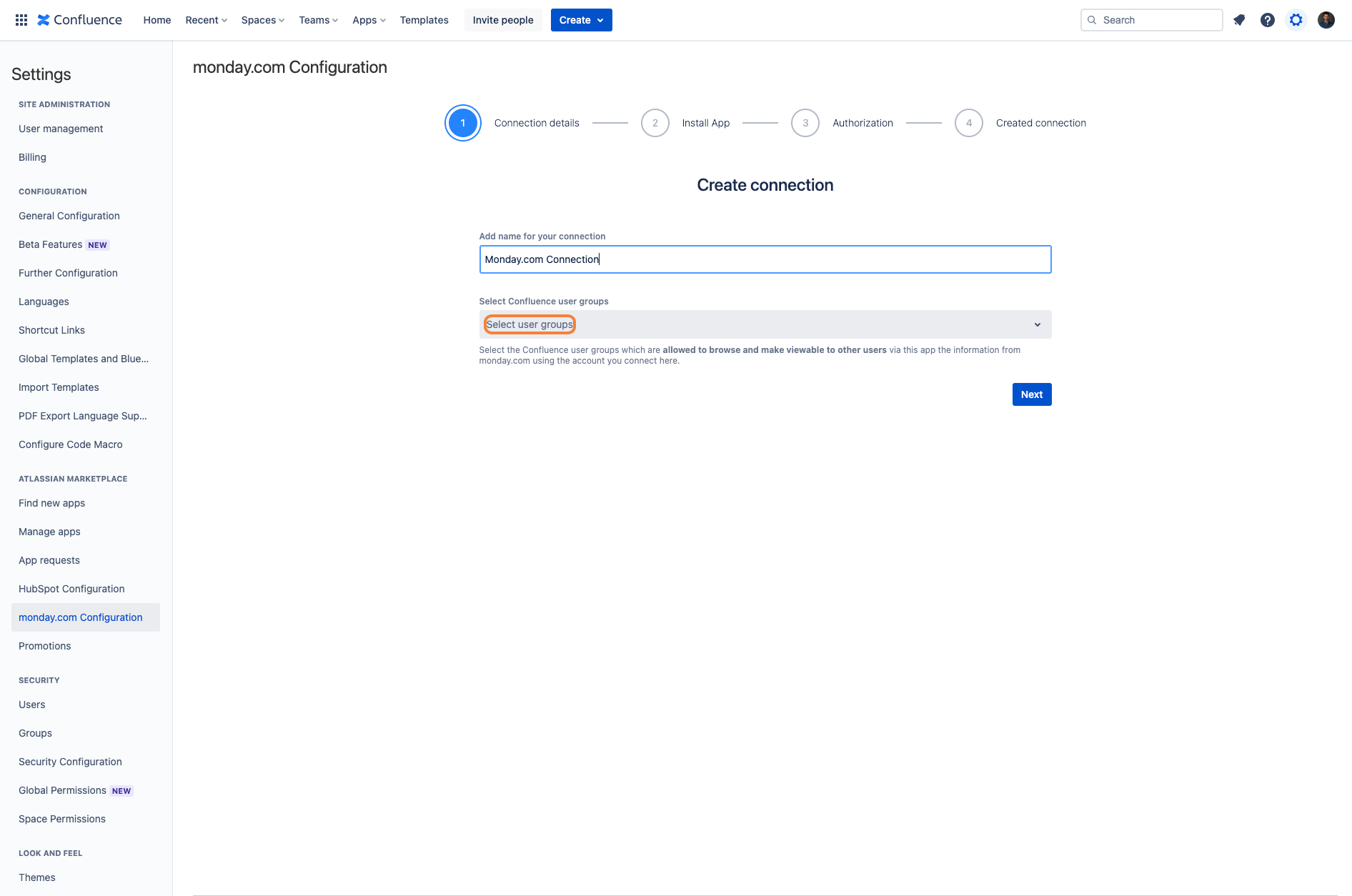Image resolution: width=1352 pixels, height=896 pixels.
Task: Click step 3 Authorization circle
Action: click(x=805, y=123)
